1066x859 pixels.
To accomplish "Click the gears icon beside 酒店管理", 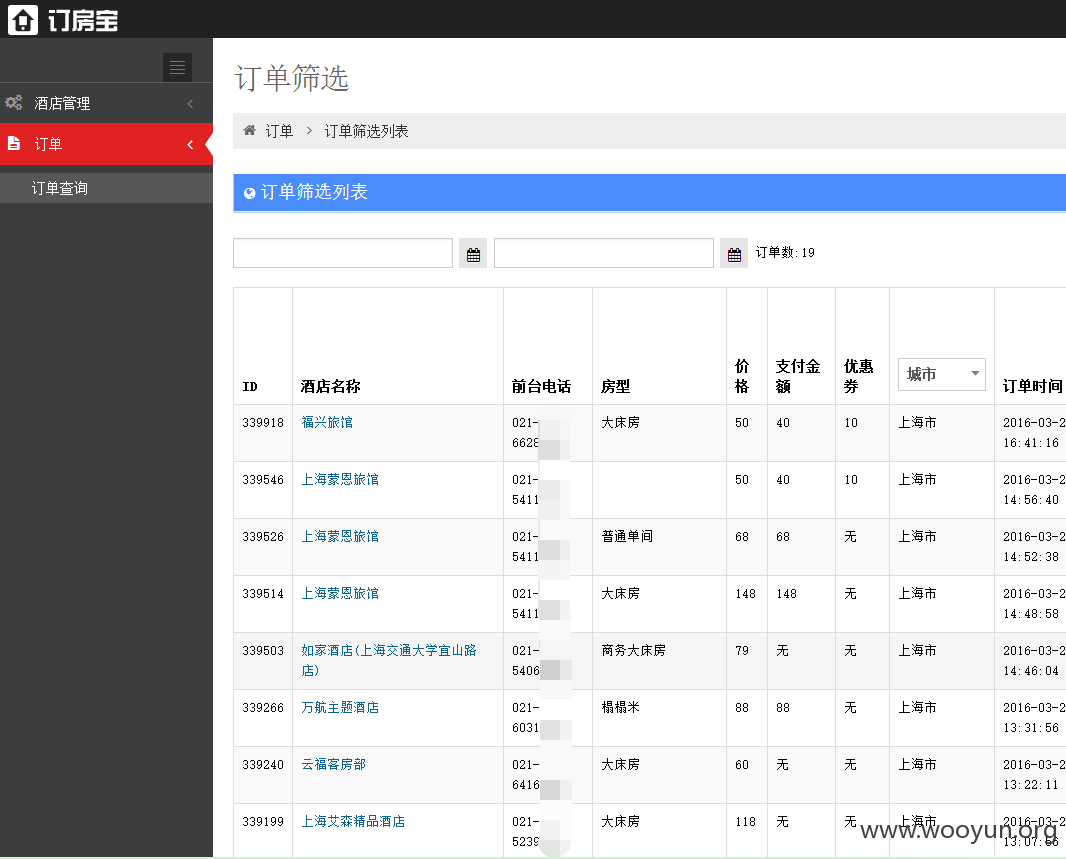I will [14, 103].
